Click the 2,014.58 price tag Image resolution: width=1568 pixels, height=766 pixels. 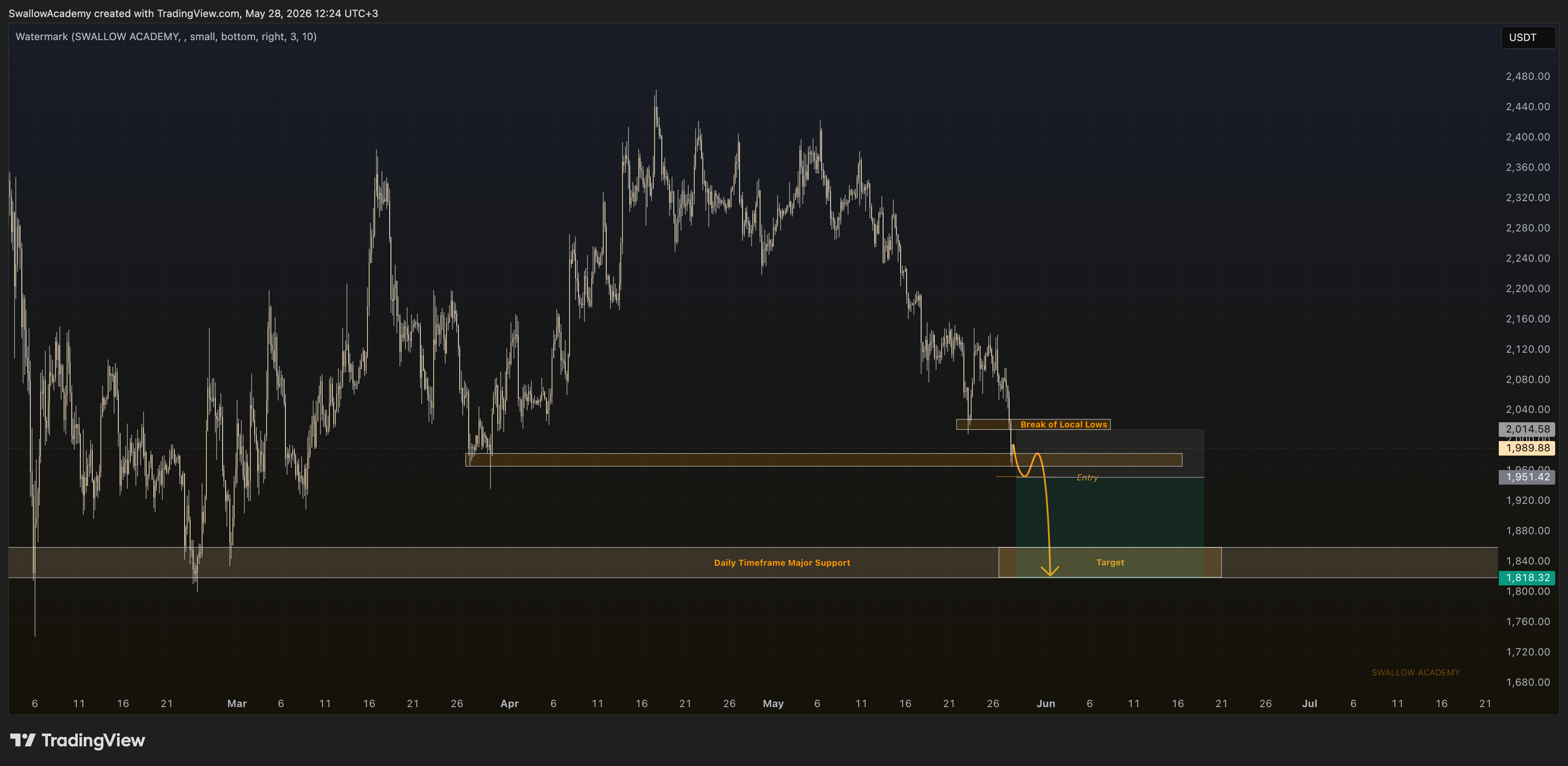coord(1527,429)
